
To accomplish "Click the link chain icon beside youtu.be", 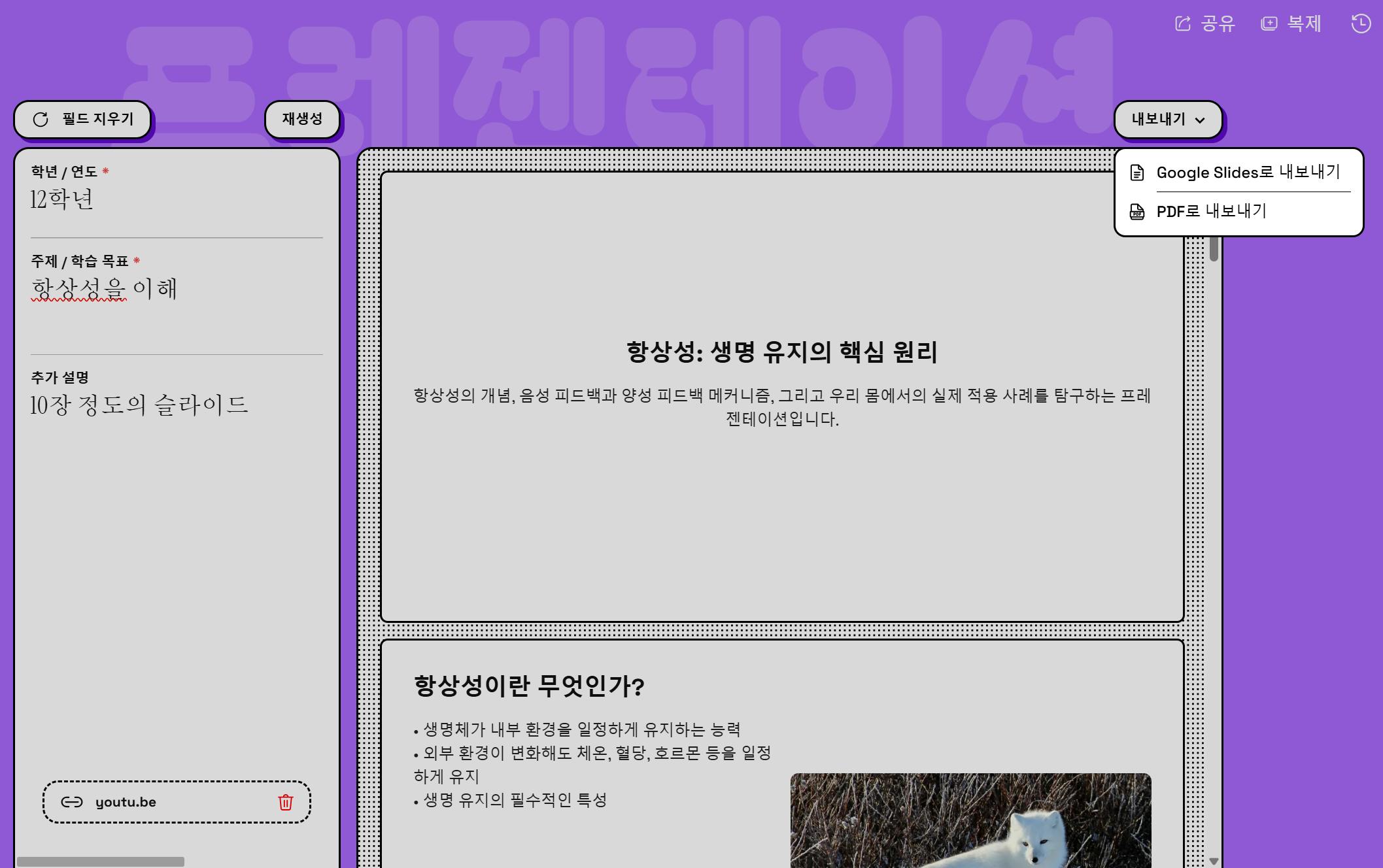I will tap(72, 802).
